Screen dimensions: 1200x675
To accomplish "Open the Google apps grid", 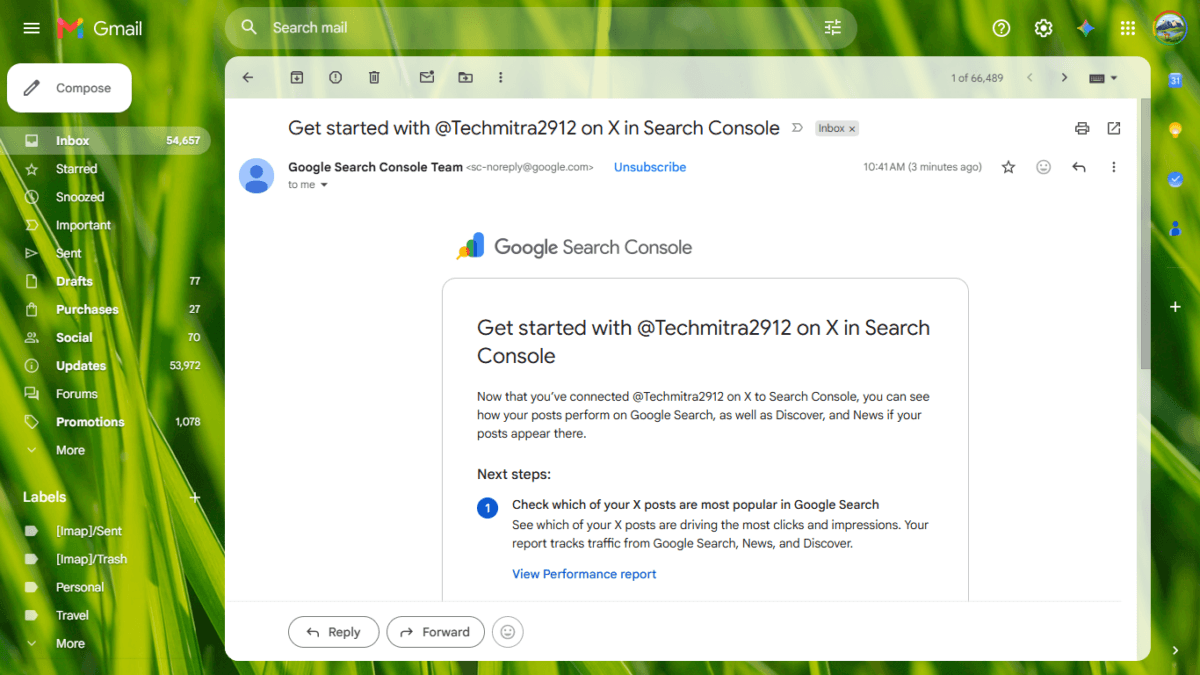I will pos(1128,28).
